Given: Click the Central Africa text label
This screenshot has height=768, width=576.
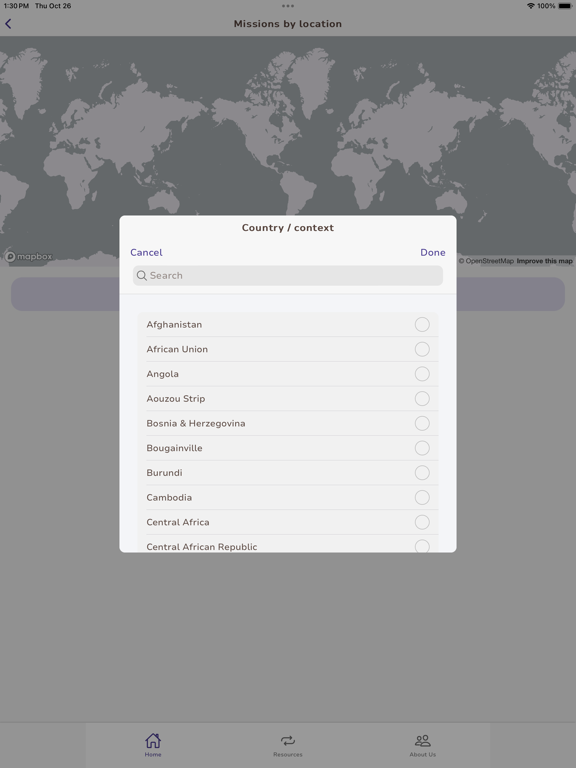Looking at the screenshot, I should [x=178, y=522].
